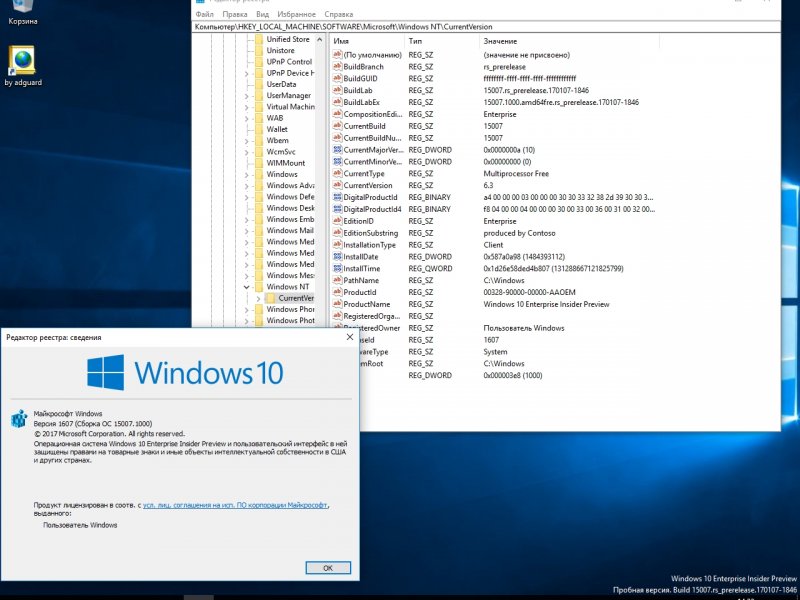Click the icon next to BuildLabEx value
800x600 pixels.
[337, 102]
